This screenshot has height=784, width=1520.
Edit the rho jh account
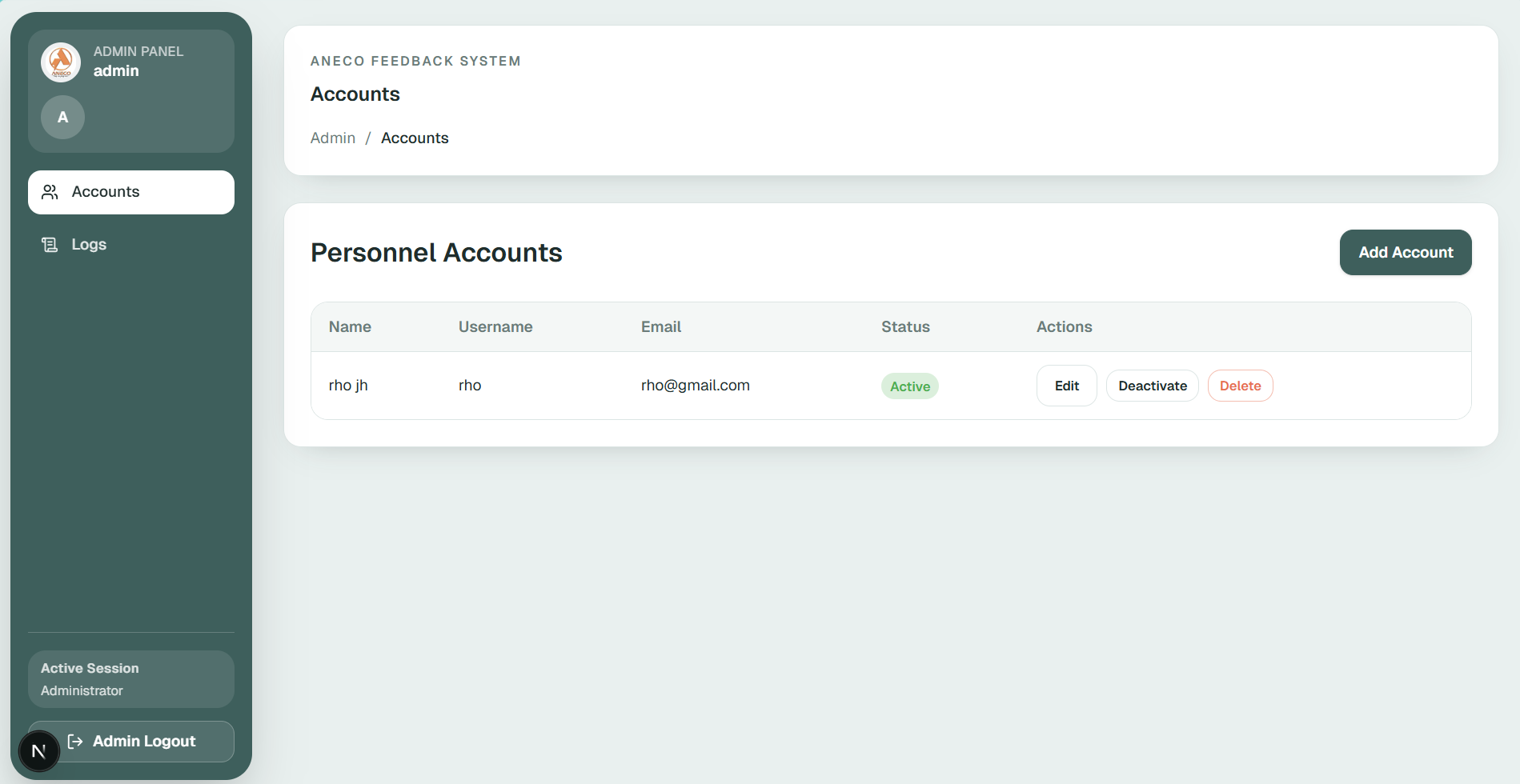point(1066,386)
